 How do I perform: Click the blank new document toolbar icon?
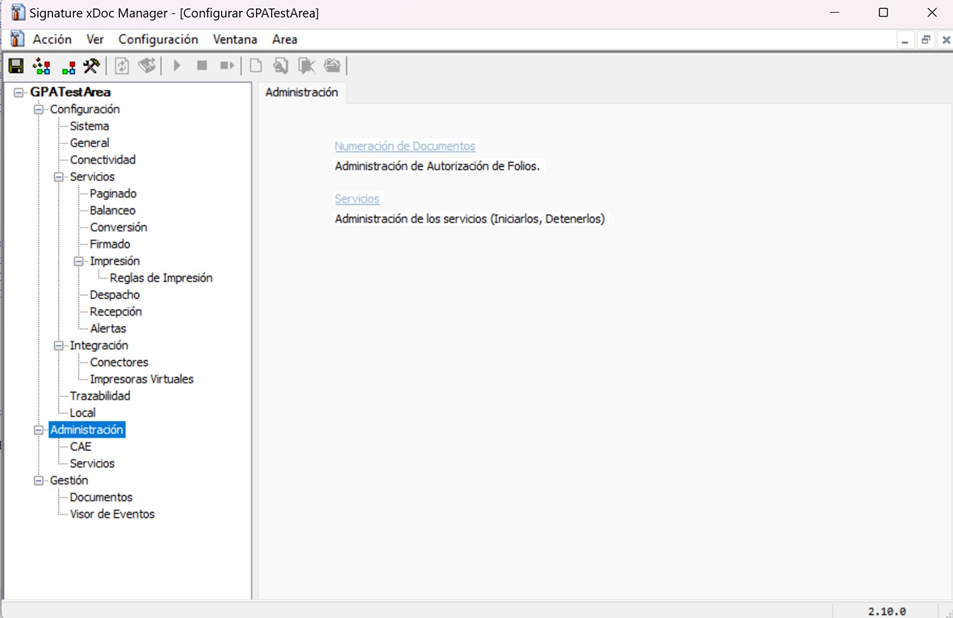pos(256,66)
